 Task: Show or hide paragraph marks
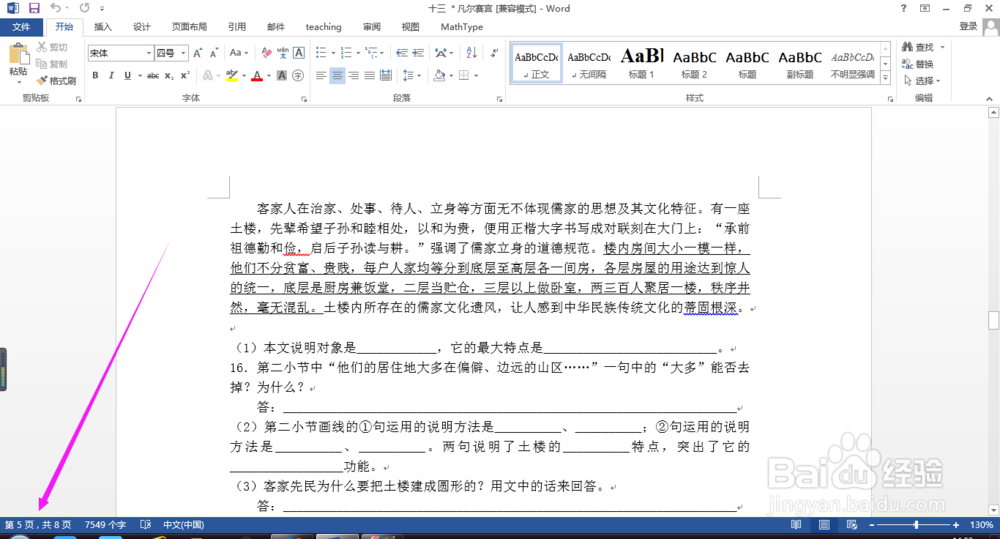[x=494, y=53]
